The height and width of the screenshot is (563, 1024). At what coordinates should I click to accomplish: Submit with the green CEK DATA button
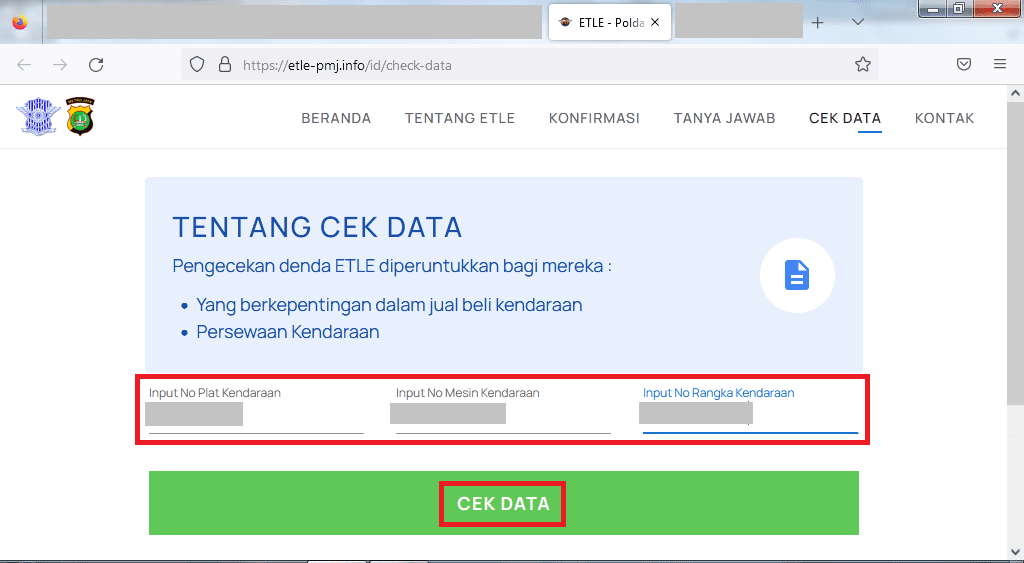(x=504, y=503)
